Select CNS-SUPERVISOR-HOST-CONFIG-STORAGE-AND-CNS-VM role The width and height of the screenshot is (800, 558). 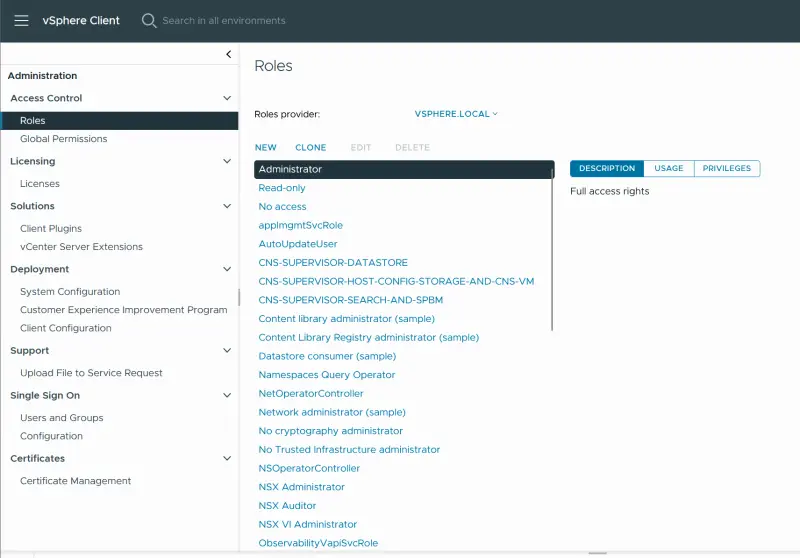click(396, 282)
